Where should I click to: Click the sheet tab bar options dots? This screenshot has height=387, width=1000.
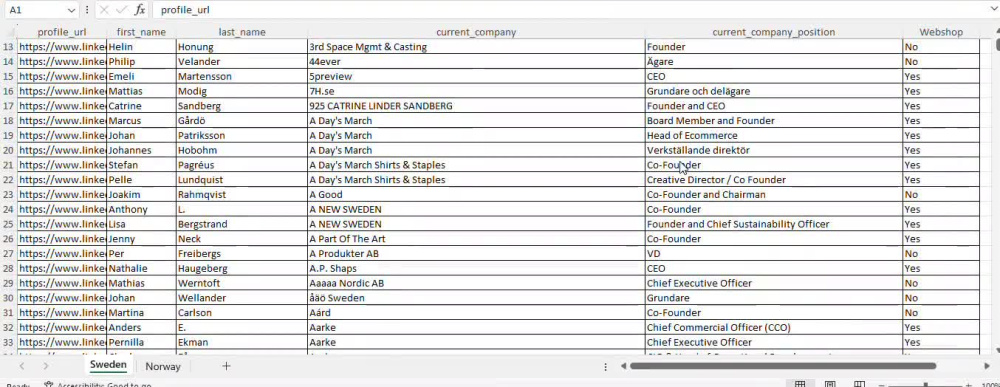(605, 367)
